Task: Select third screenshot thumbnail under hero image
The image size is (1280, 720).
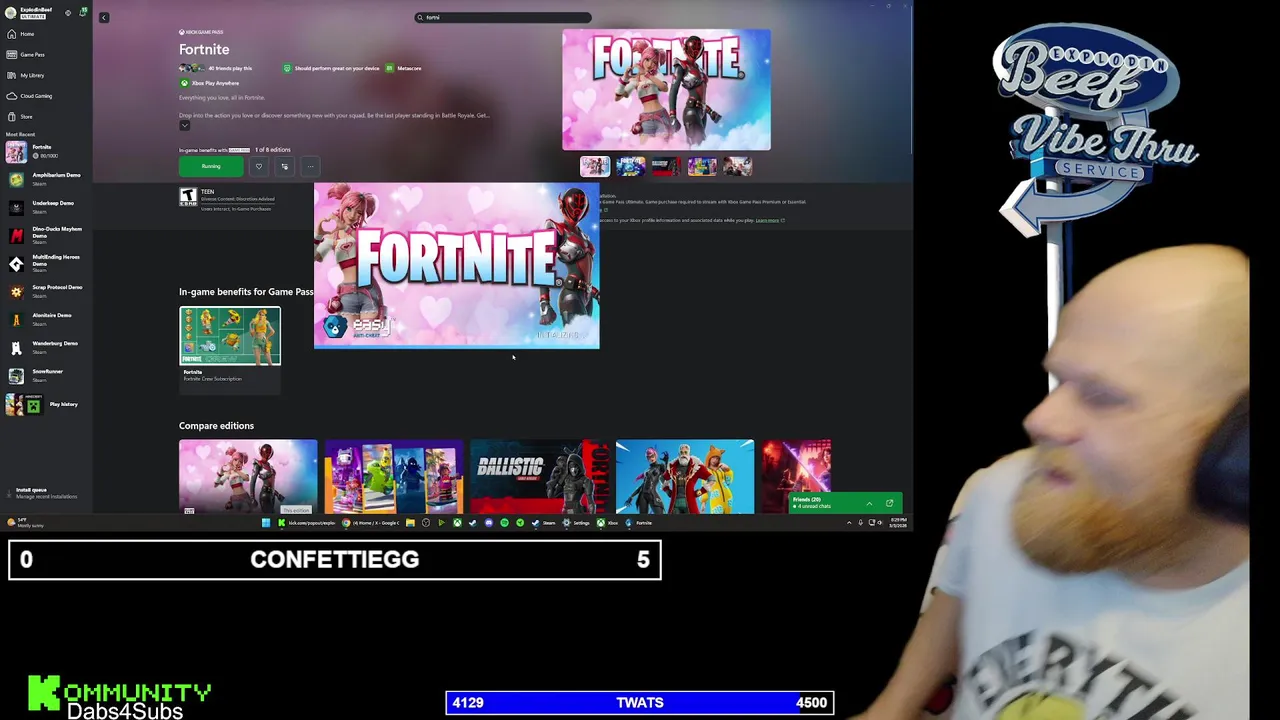Action: [666, 166]
